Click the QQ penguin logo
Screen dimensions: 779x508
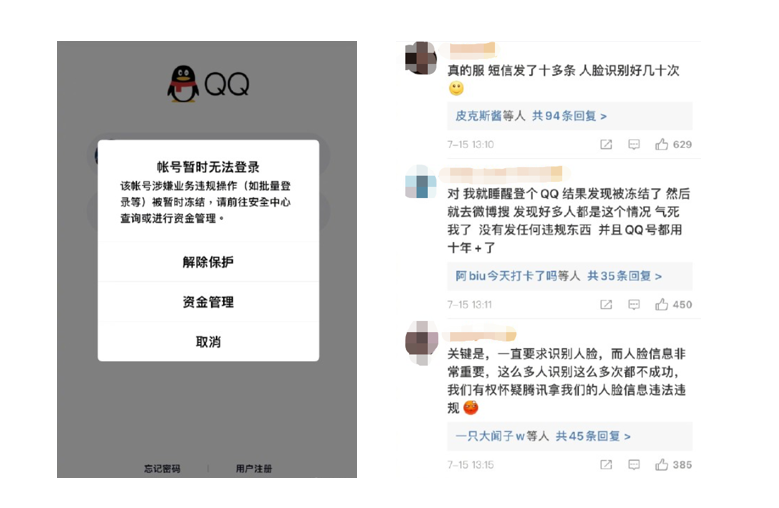(183, 84)
